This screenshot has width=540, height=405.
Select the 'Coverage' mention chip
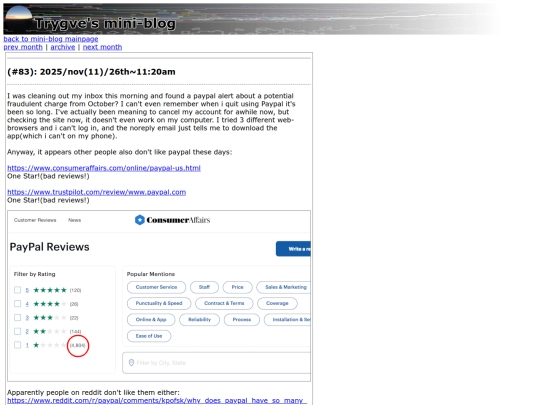pos(277,303)
